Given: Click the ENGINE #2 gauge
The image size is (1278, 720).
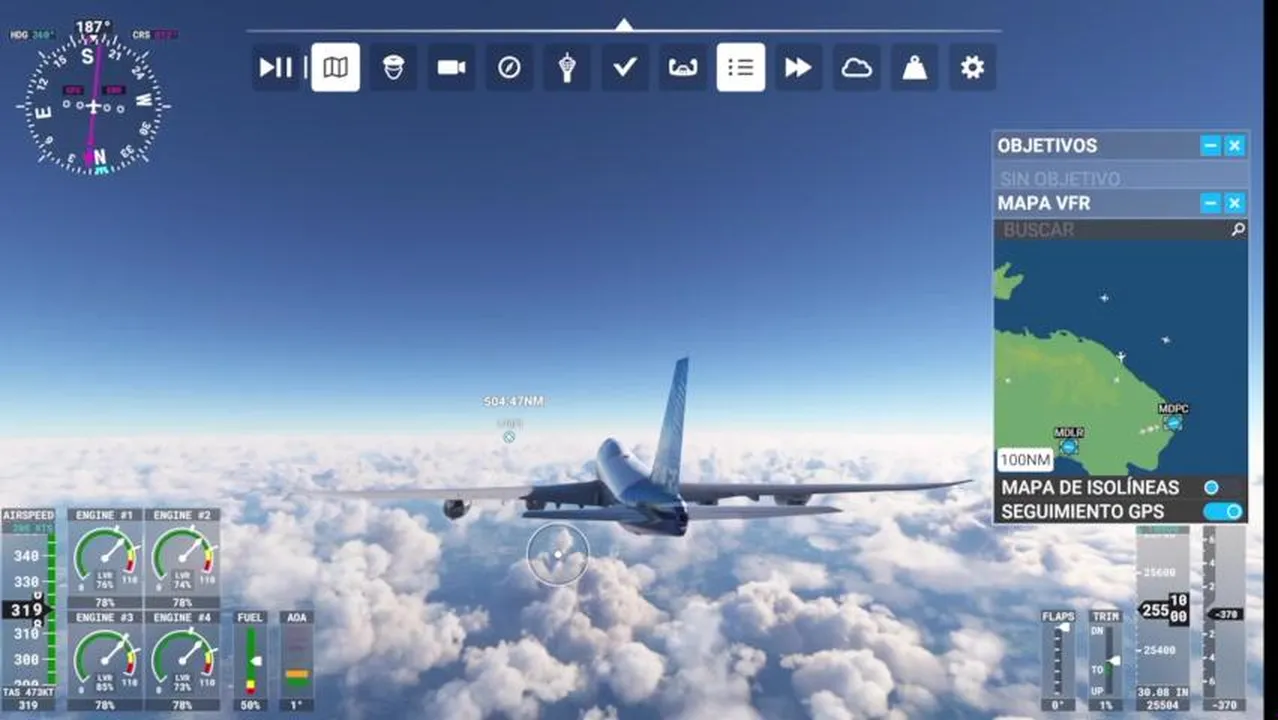Looking at the screenshot, I should click(x=182, y=558).
